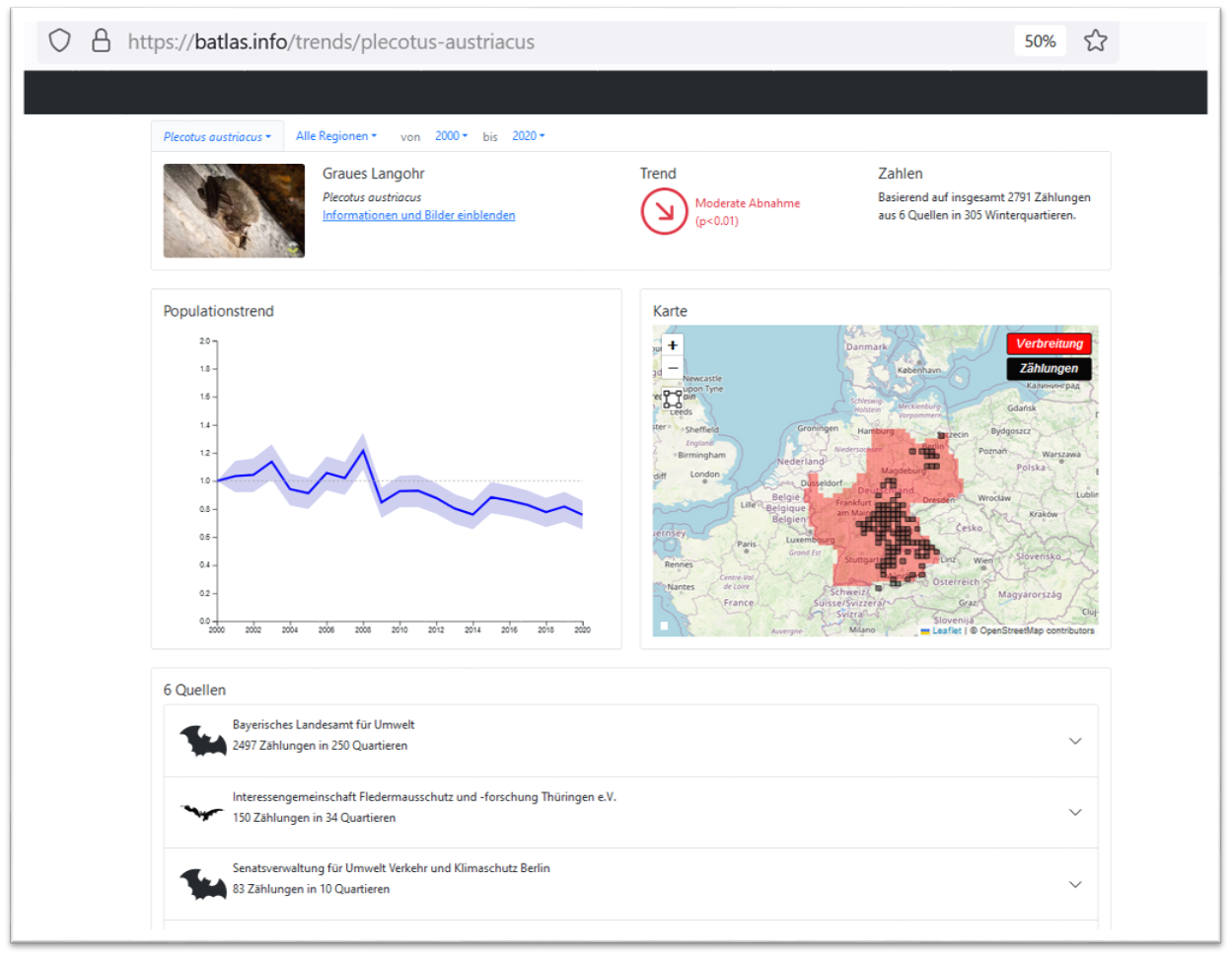
Task: Click the map area selection tool icon
Action: [673, 399]
